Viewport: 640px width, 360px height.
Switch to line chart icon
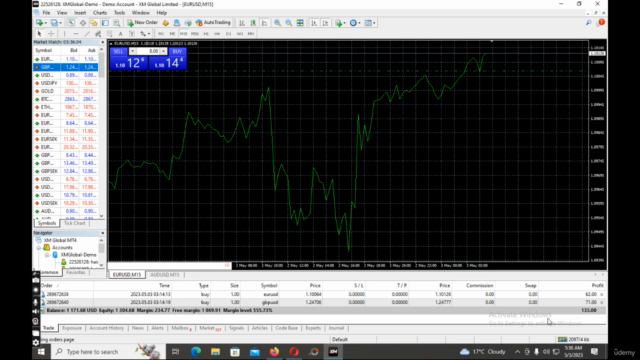(x=264, y=23)
